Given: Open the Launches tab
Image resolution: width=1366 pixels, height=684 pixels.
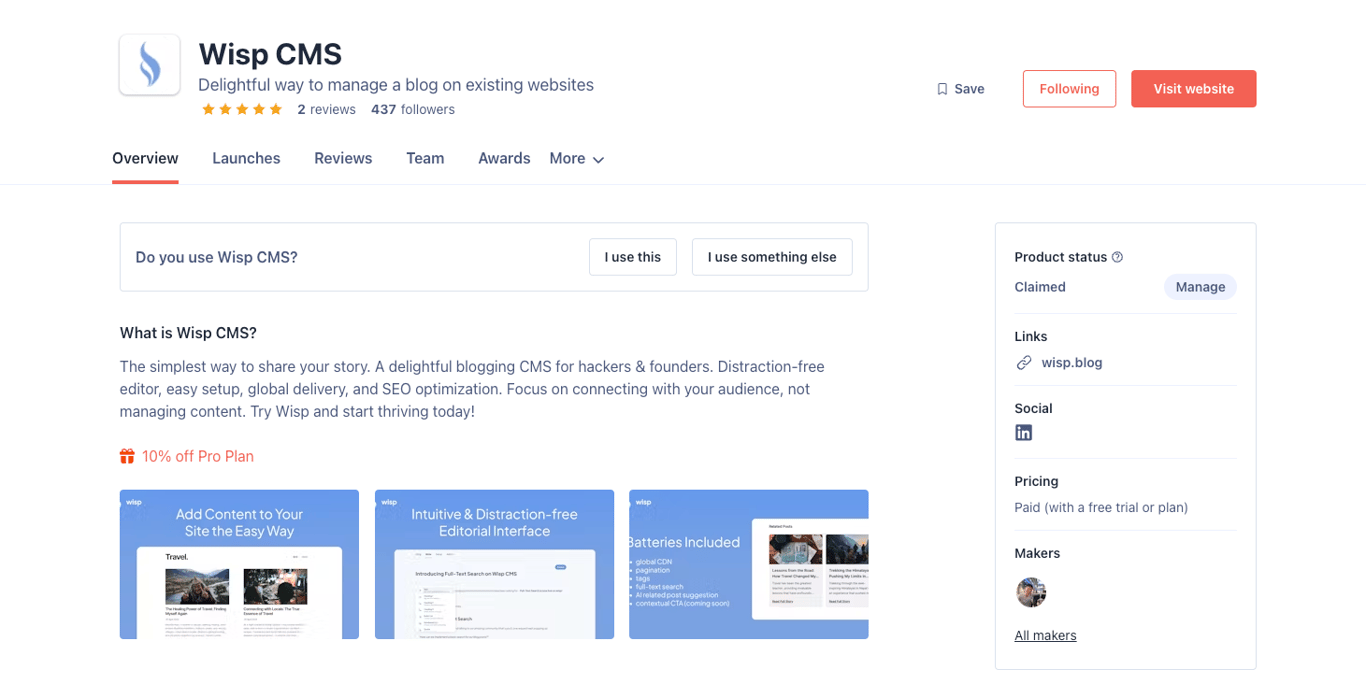Looking at the screenshot, I should pos(246,158).
